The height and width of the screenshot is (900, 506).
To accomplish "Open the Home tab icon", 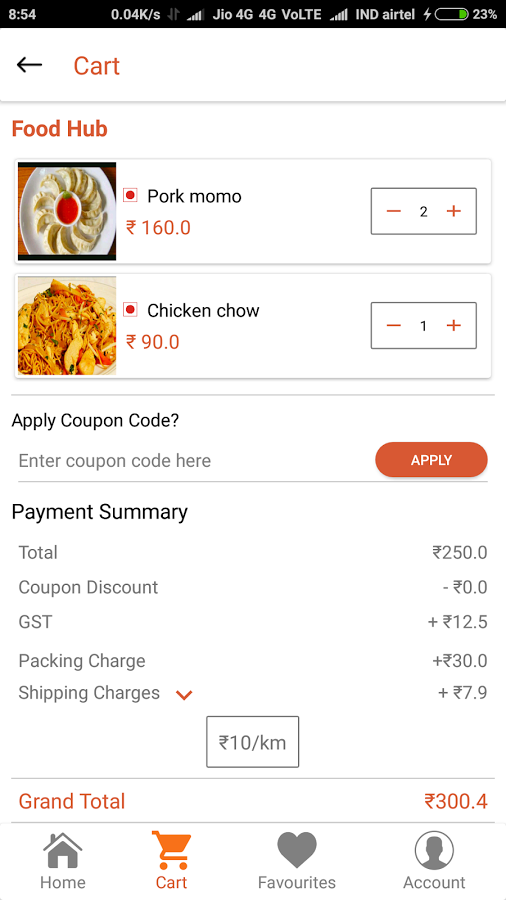I will (x=63, y=851).
